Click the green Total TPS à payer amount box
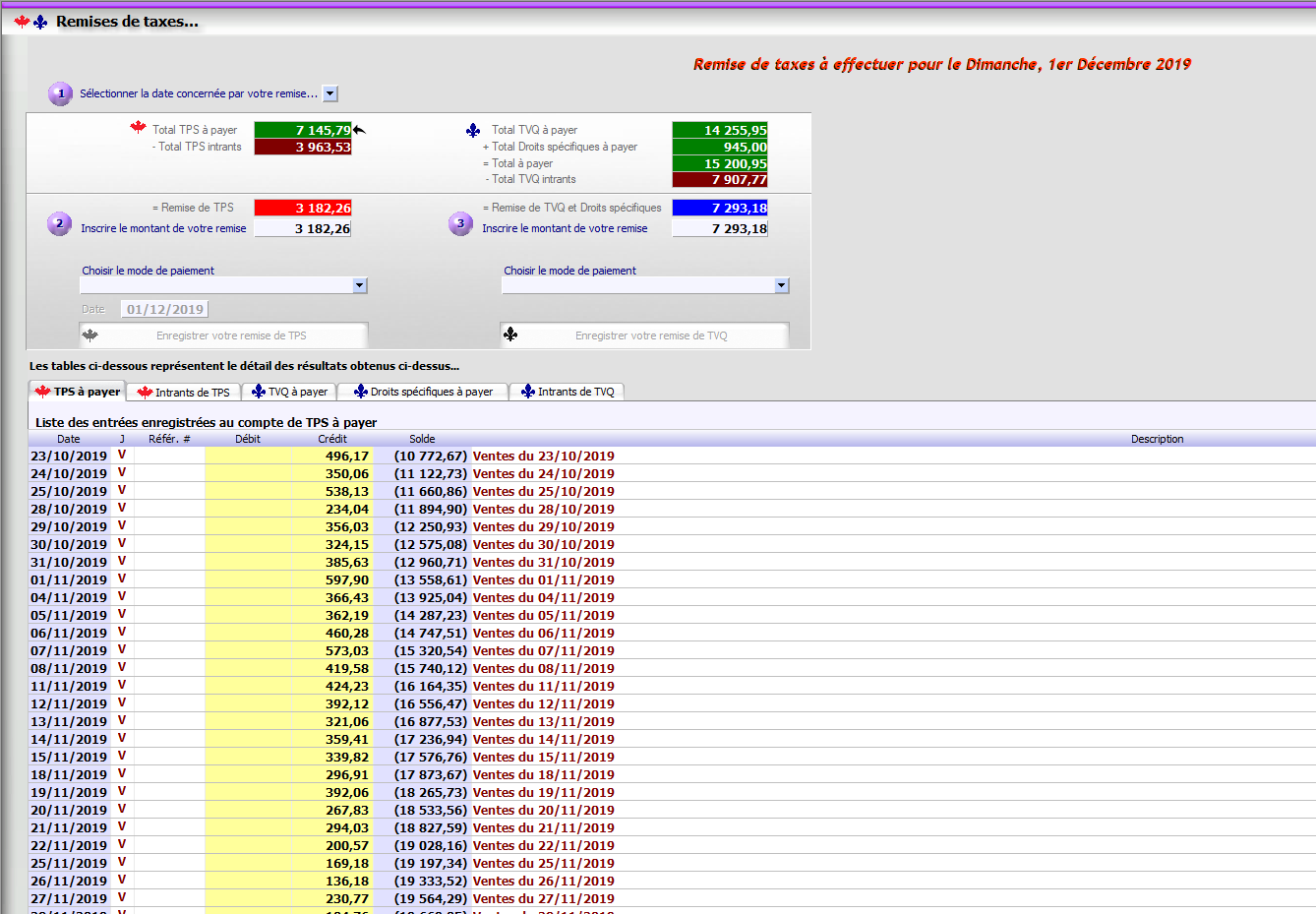Image resolution: width=1316 pixels, height=914 pixels. tap(302, 130)
